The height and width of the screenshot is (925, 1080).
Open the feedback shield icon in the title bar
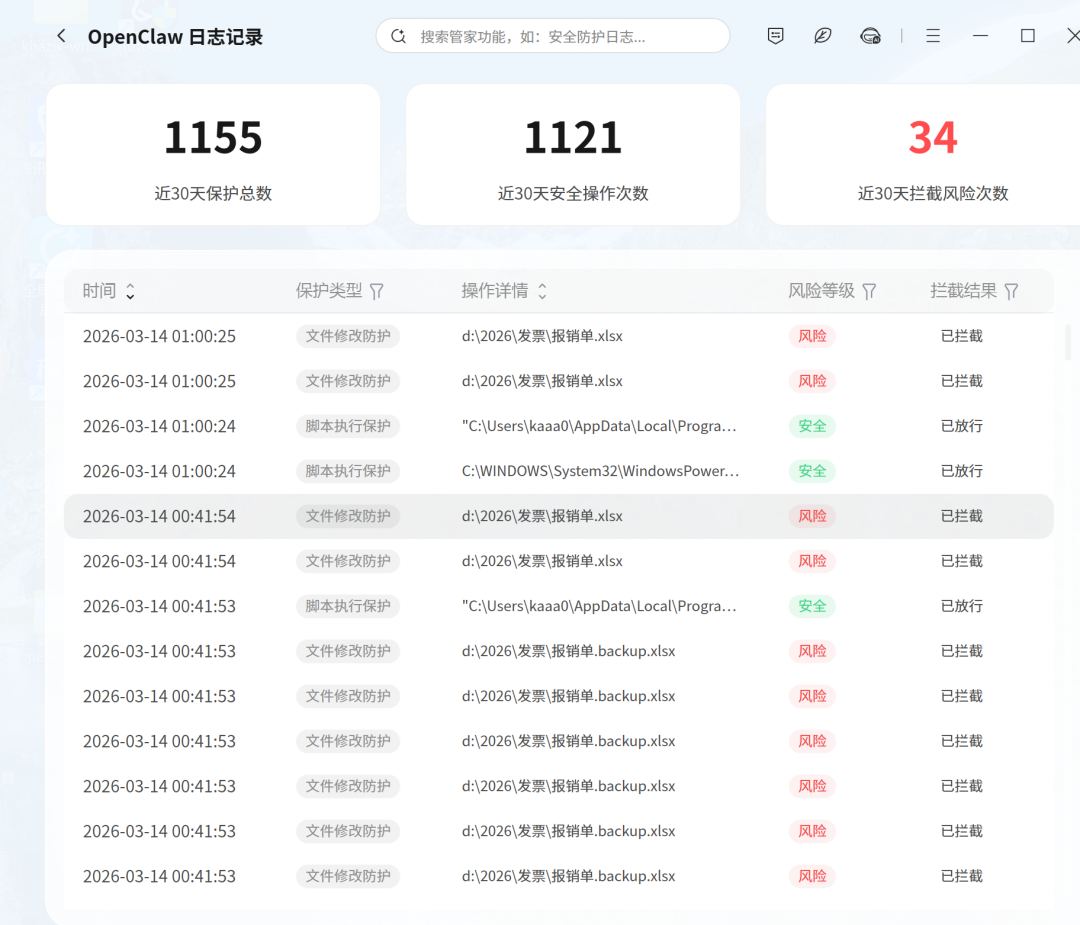click(775, 35)
